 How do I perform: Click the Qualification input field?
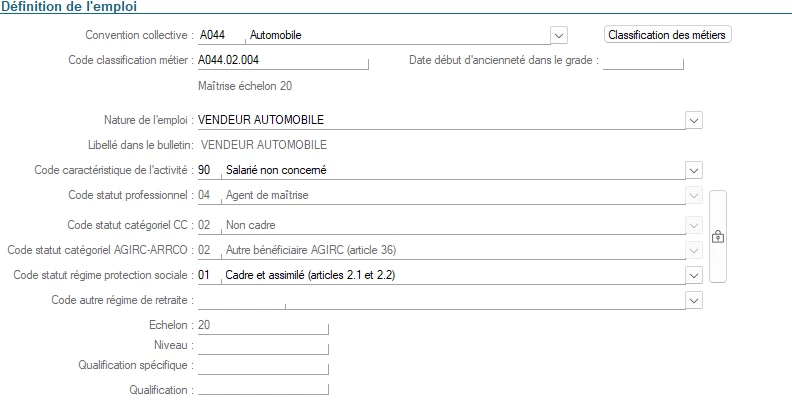pyautogui.click(x=263, y=389)
